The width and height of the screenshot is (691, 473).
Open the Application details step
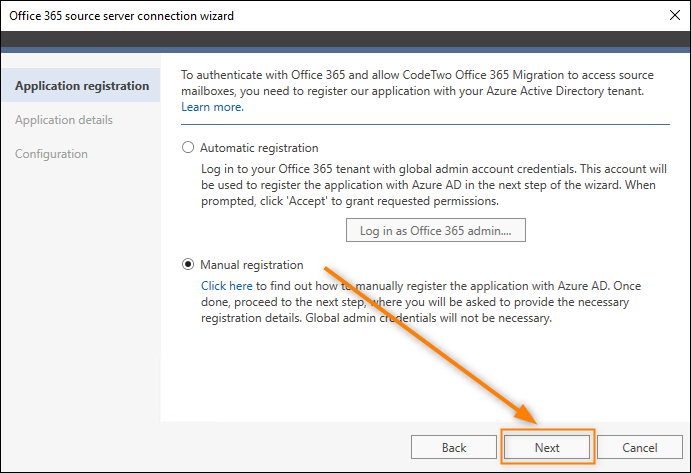point(64,120)
